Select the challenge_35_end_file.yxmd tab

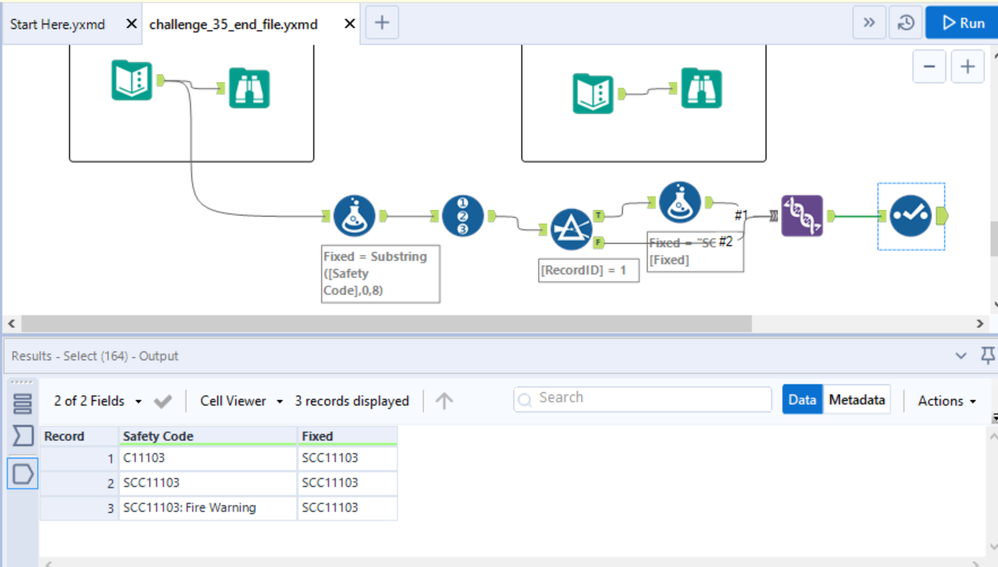click(x=233, y=23)
